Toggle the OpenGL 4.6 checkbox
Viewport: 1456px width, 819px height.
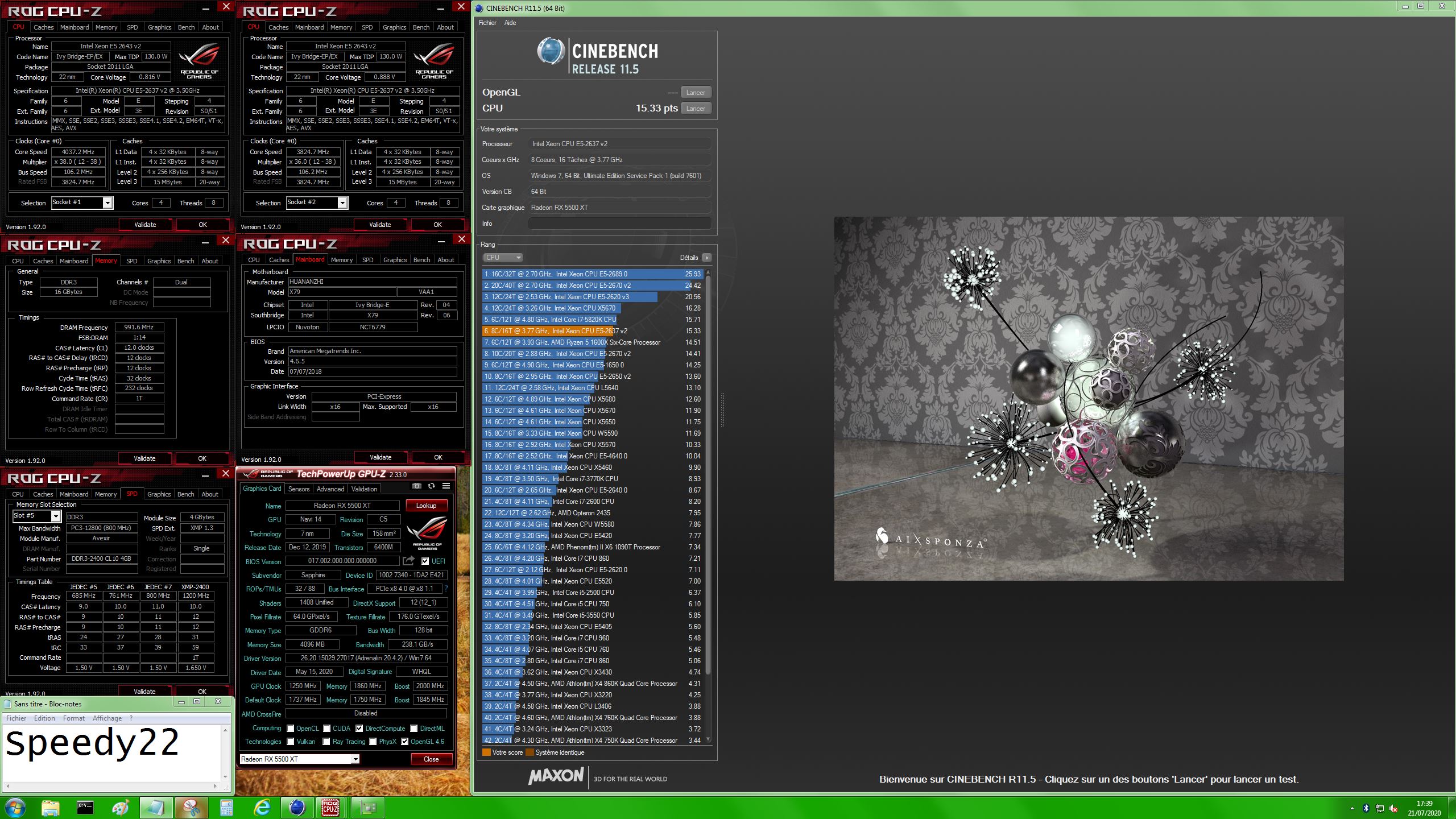[405, 742]
